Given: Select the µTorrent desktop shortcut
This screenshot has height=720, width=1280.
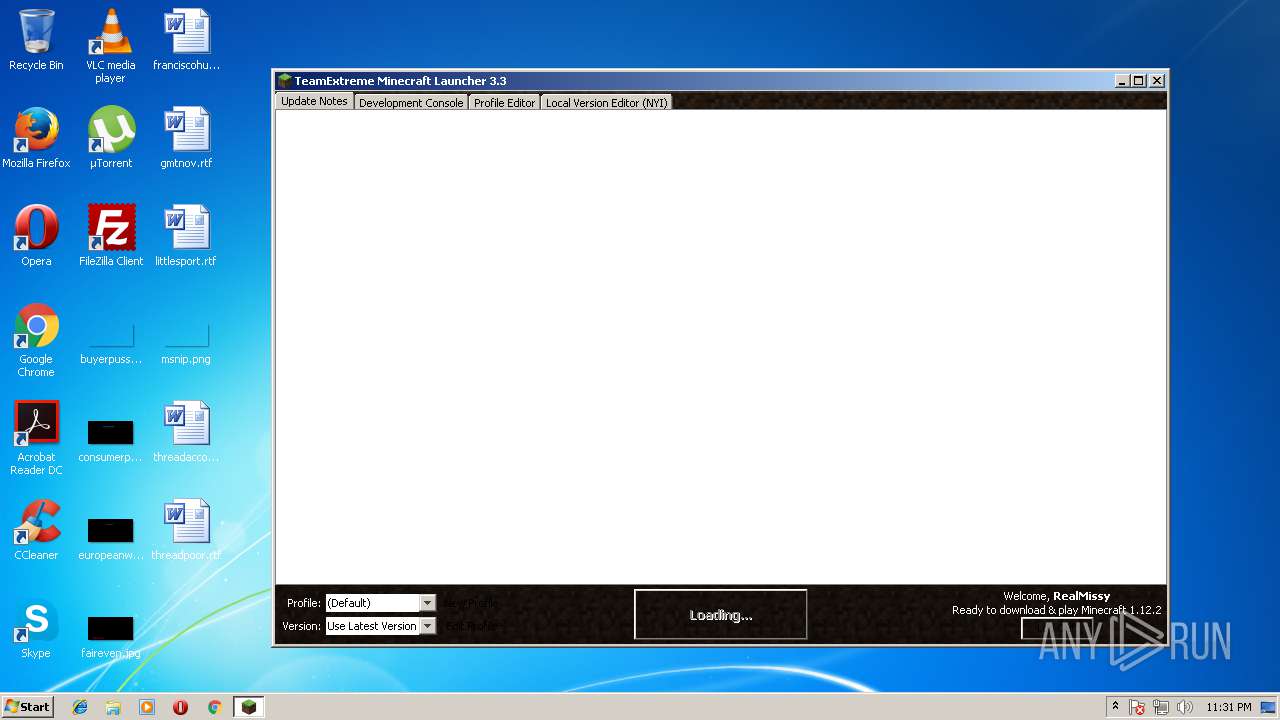Looking at the screenshot, I should tap(110, 138).
